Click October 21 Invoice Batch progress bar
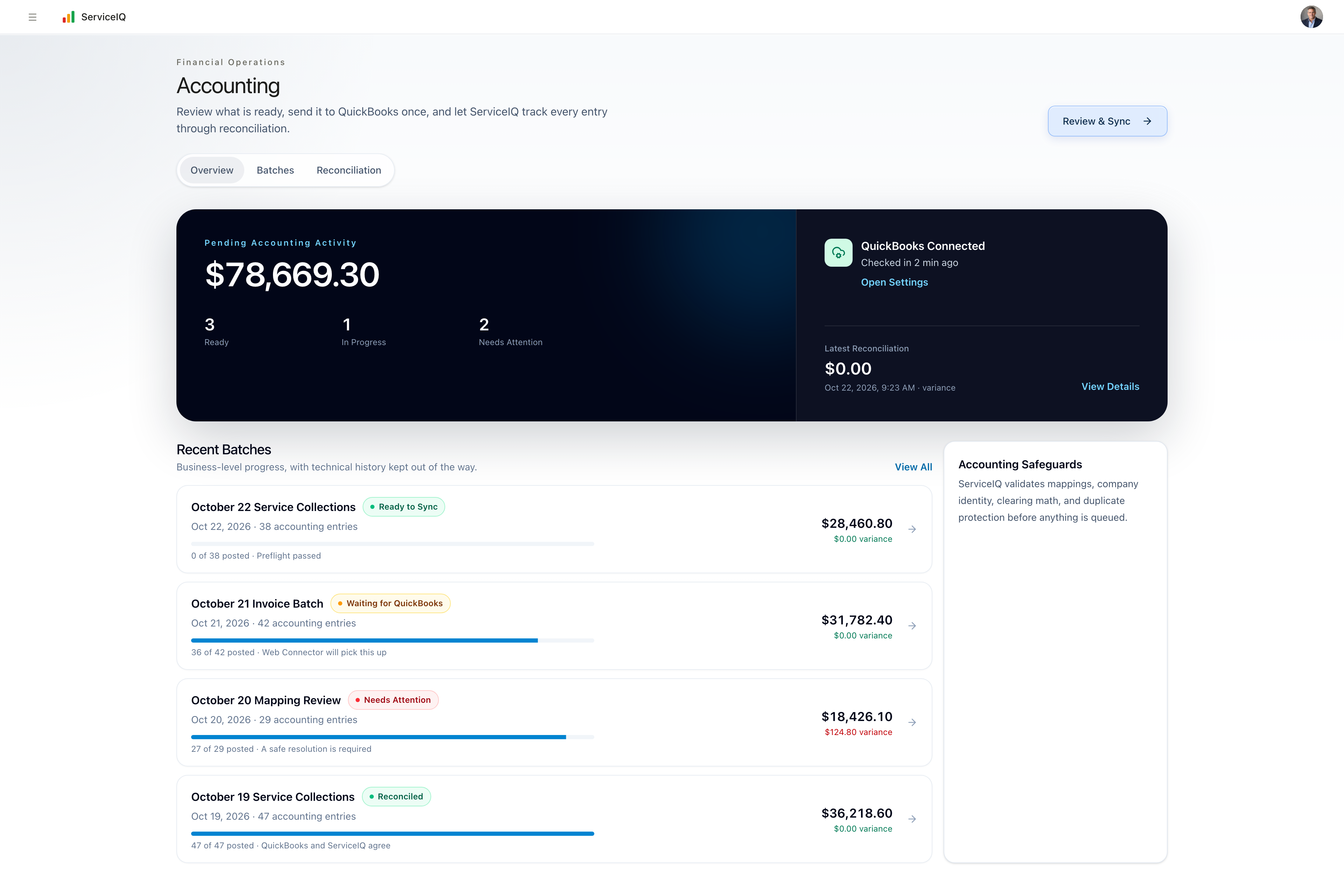This screenshot has height=896, width=1344. coord(393,640)
